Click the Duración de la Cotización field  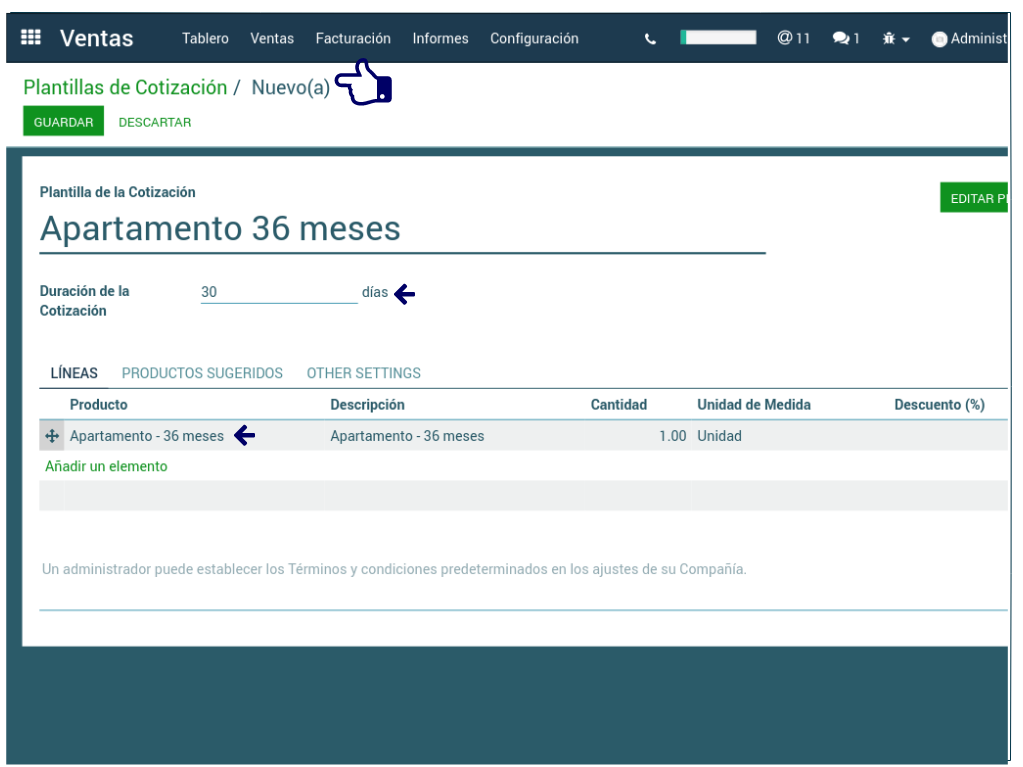pyautogui.click(x=278, y=292)
